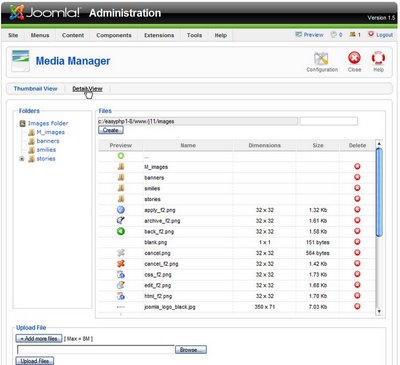This screenshot has height=365, width=400.
Task: Click scrollbar down arrow in file list
Action: [x=379, y=312]
